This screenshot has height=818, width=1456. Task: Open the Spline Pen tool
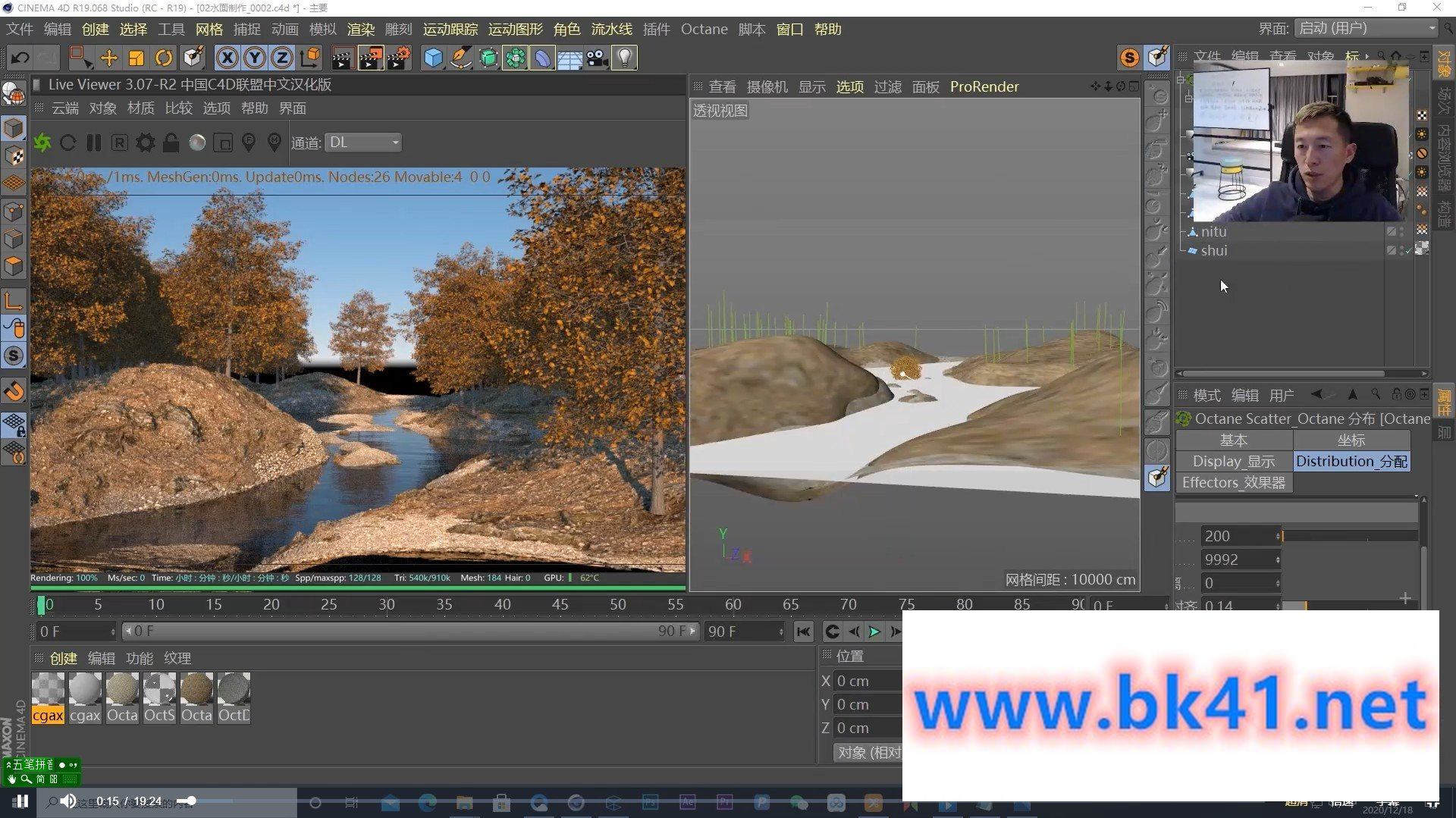point(460,58)
